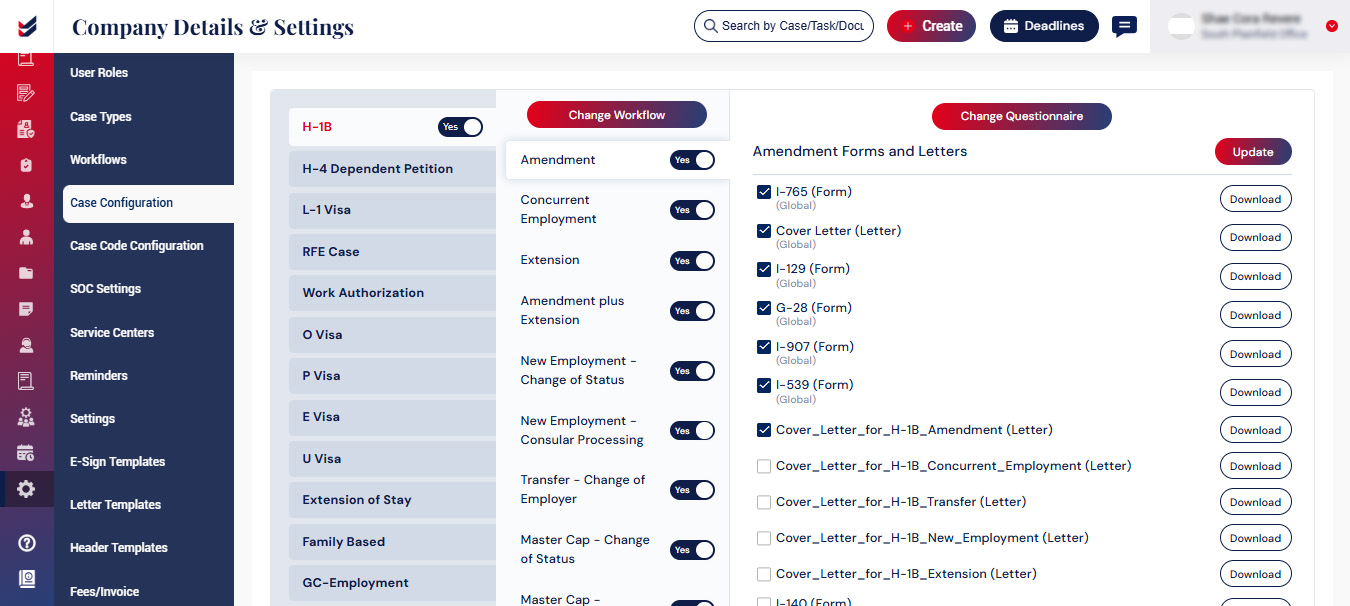Toggle the Amendment workflow switch
1350x606 pixels.
click(692, 160)
